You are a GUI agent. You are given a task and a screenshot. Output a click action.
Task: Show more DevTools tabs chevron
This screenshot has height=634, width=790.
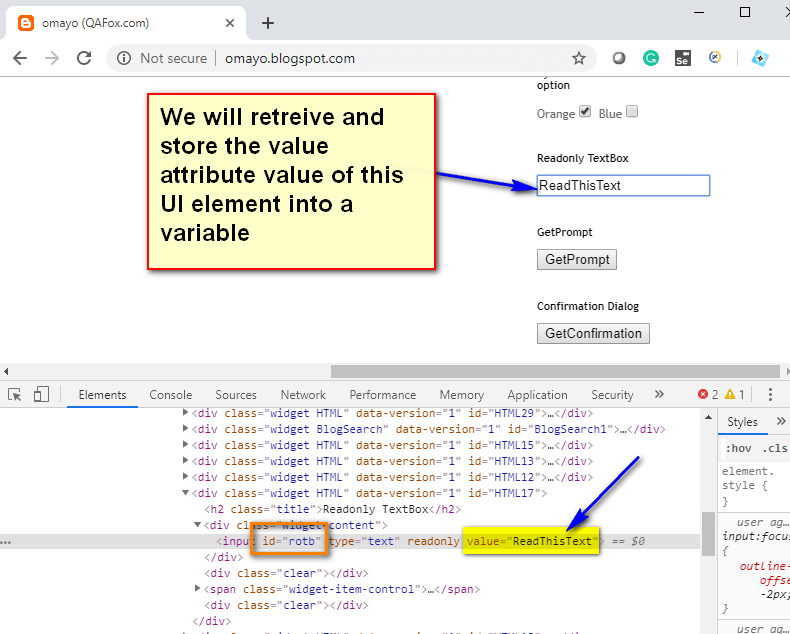click(x=659, y=394)
